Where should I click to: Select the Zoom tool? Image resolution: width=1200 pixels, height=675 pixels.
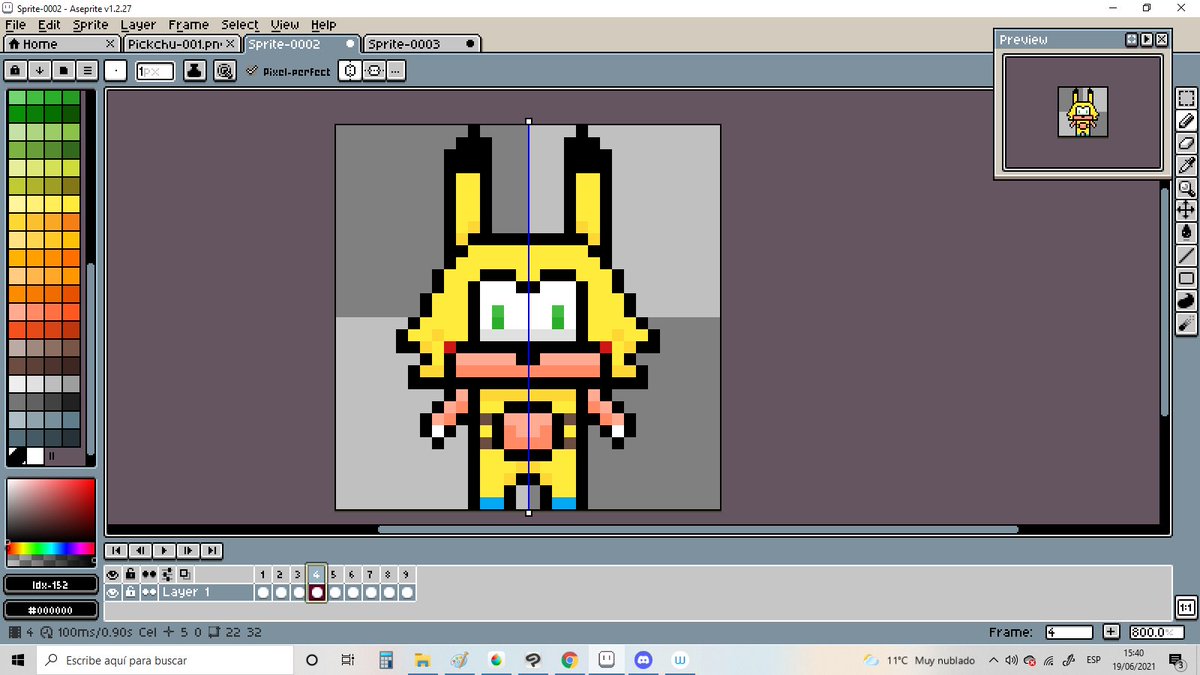(1186, 188)
